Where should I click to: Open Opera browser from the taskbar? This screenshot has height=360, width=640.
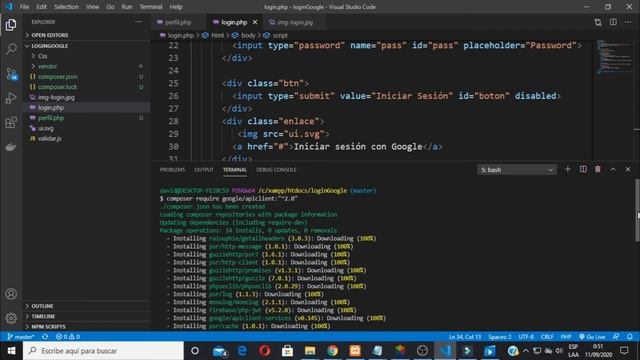(x=264, y=351)
